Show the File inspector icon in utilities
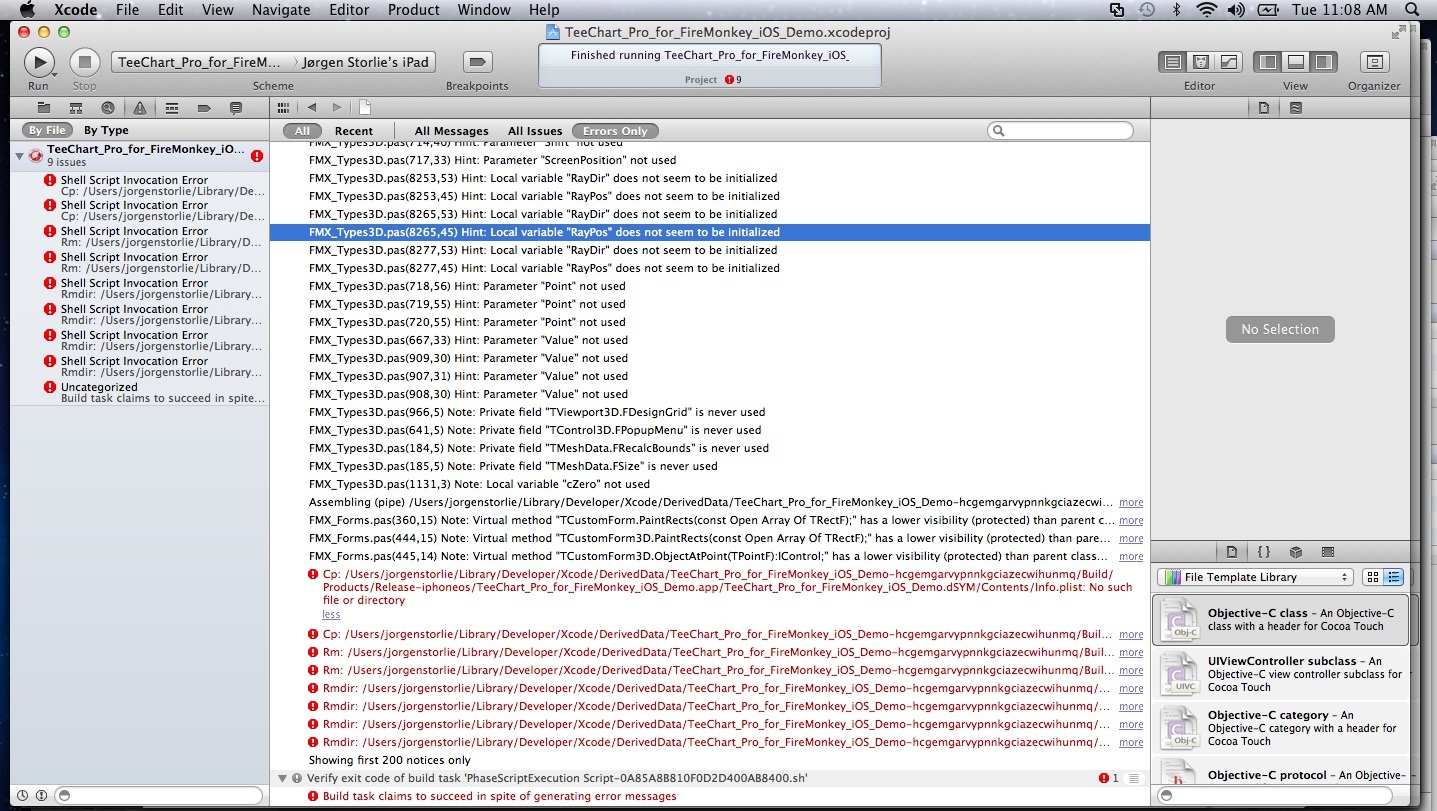 pos(1264,107)
